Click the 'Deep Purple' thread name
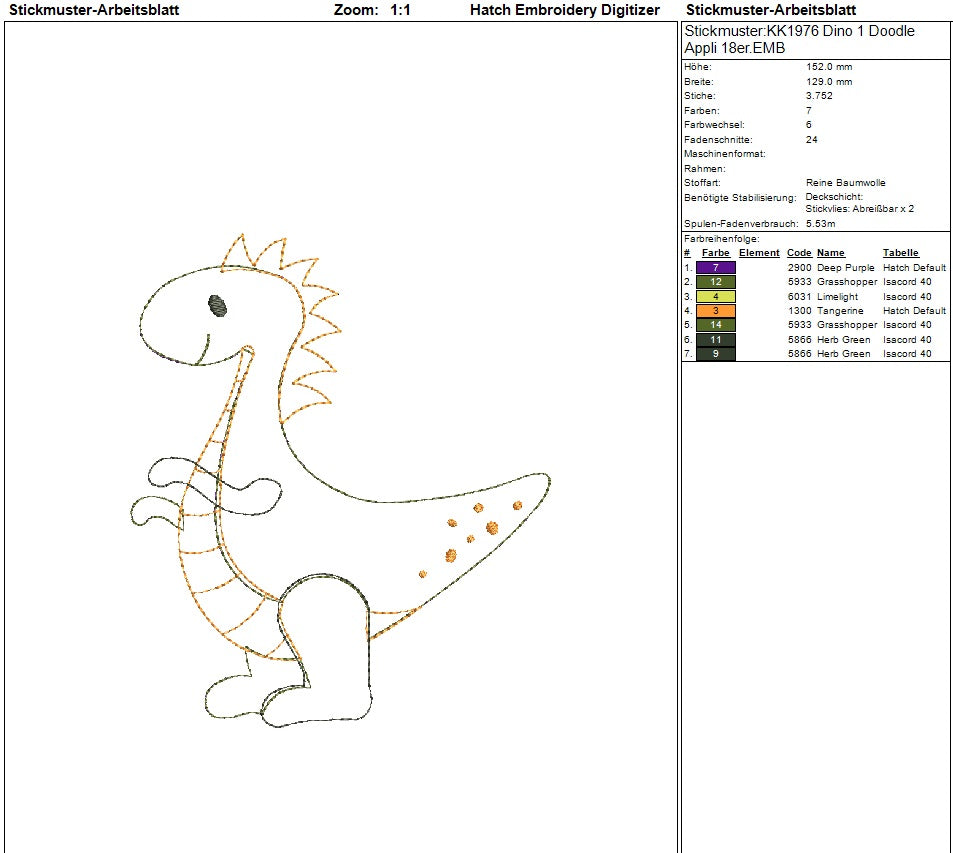 coord(845,268)
